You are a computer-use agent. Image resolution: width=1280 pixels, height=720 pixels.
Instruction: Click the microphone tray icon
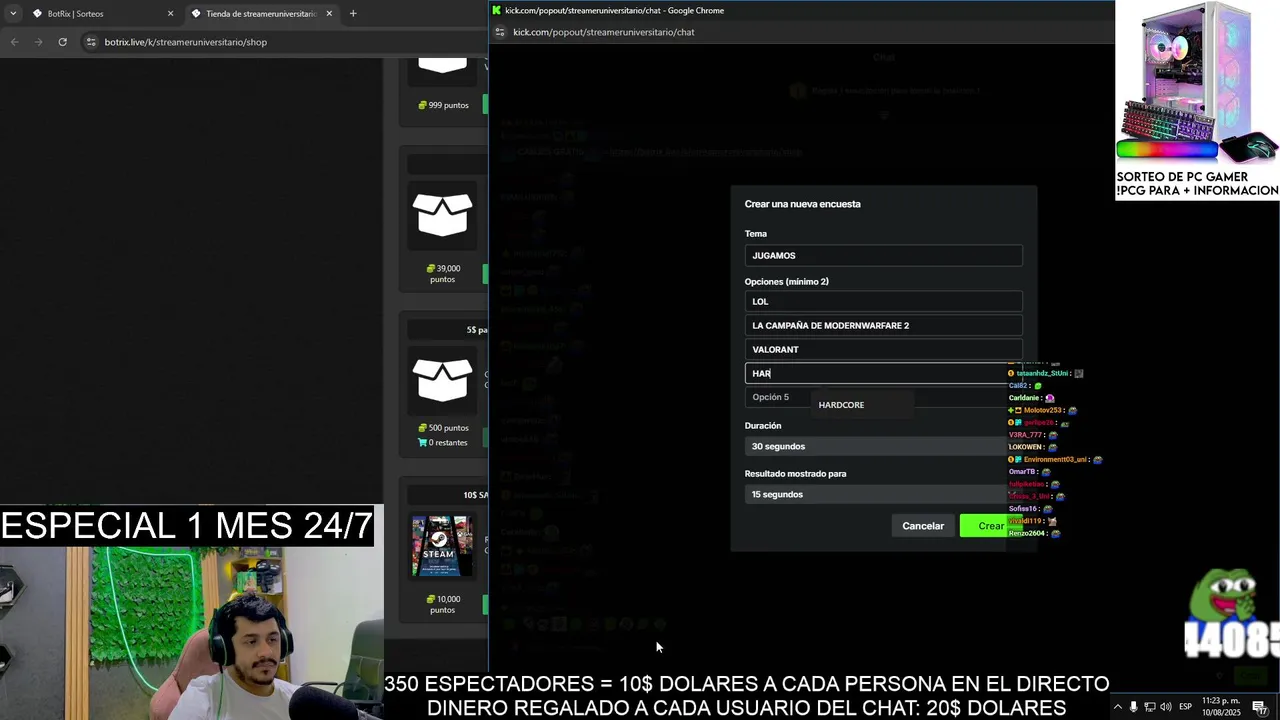click(x=1133, y=707)
